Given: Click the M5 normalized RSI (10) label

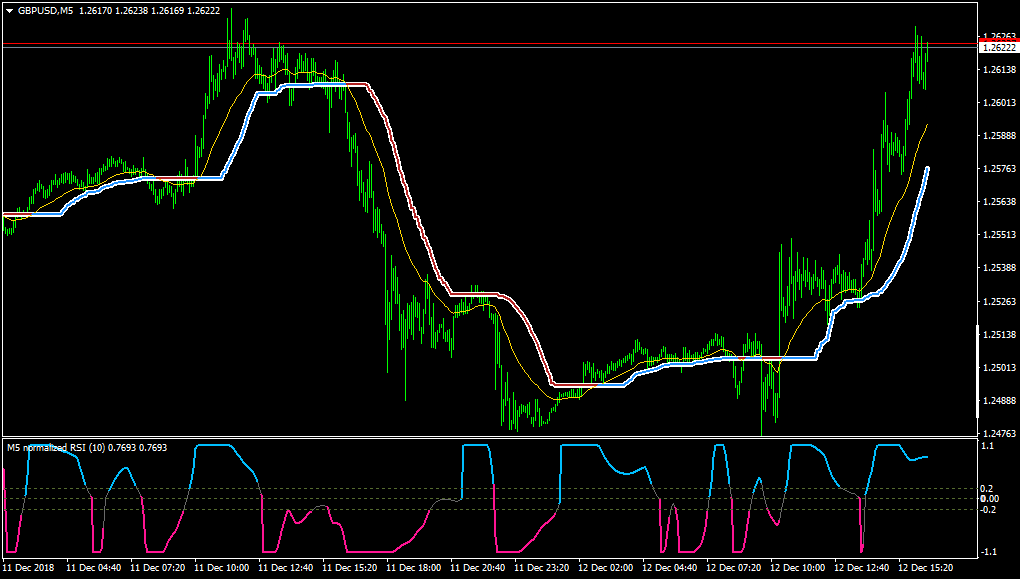Looking at the screenshot, I should (56, 448).
